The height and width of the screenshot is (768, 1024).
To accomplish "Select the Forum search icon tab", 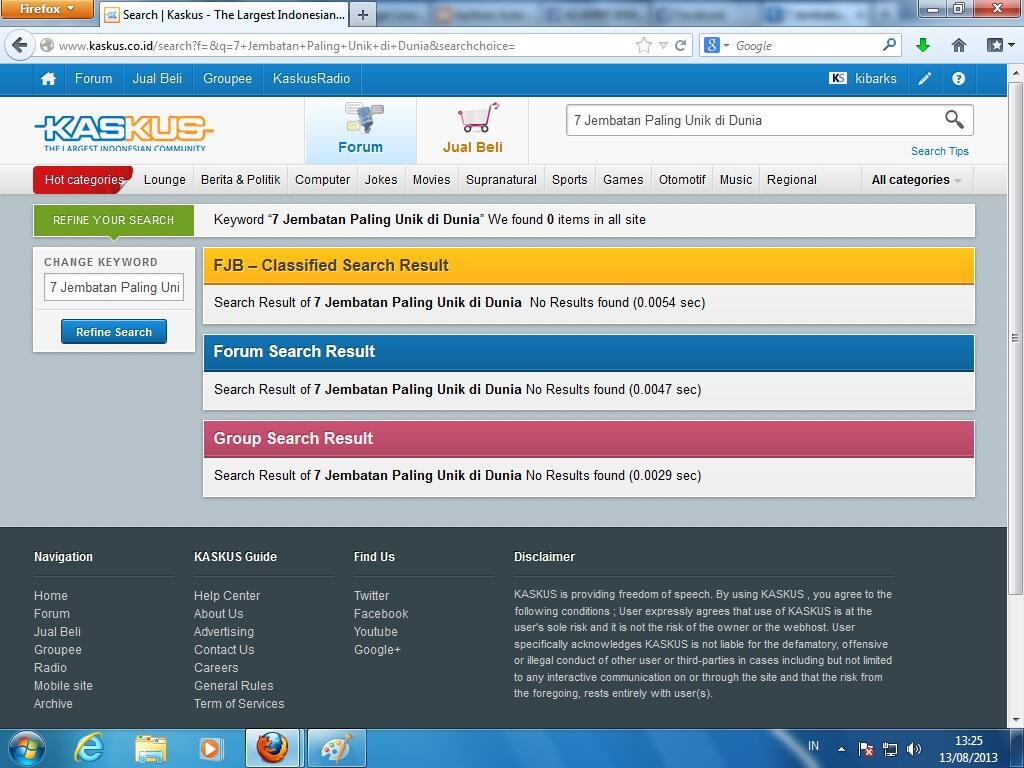I will pos(360,130).
